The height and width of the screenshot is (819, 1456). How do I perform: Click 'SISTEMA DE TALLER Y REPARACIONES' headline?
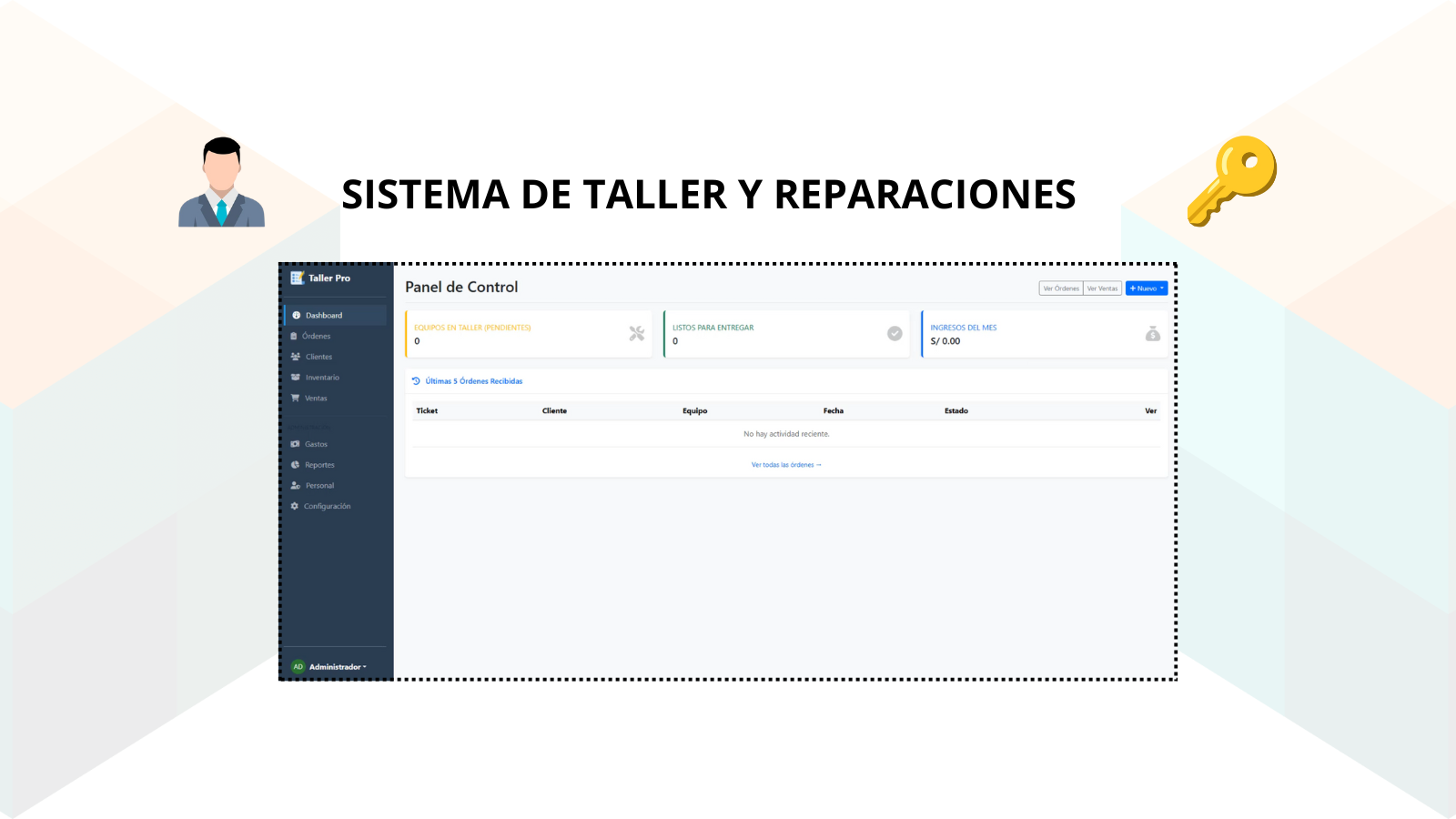(709, 195)
